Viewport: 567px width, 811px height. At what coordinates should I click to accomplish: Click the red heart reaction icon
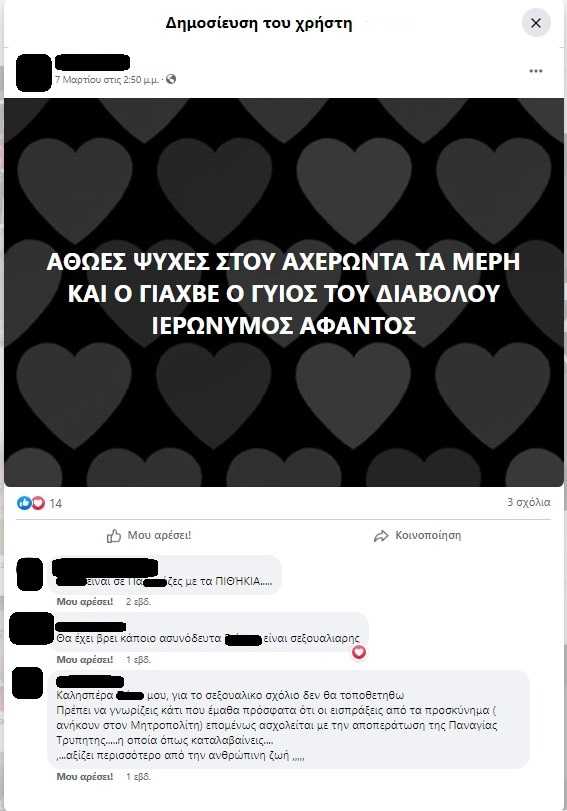[x=38, y=503]
